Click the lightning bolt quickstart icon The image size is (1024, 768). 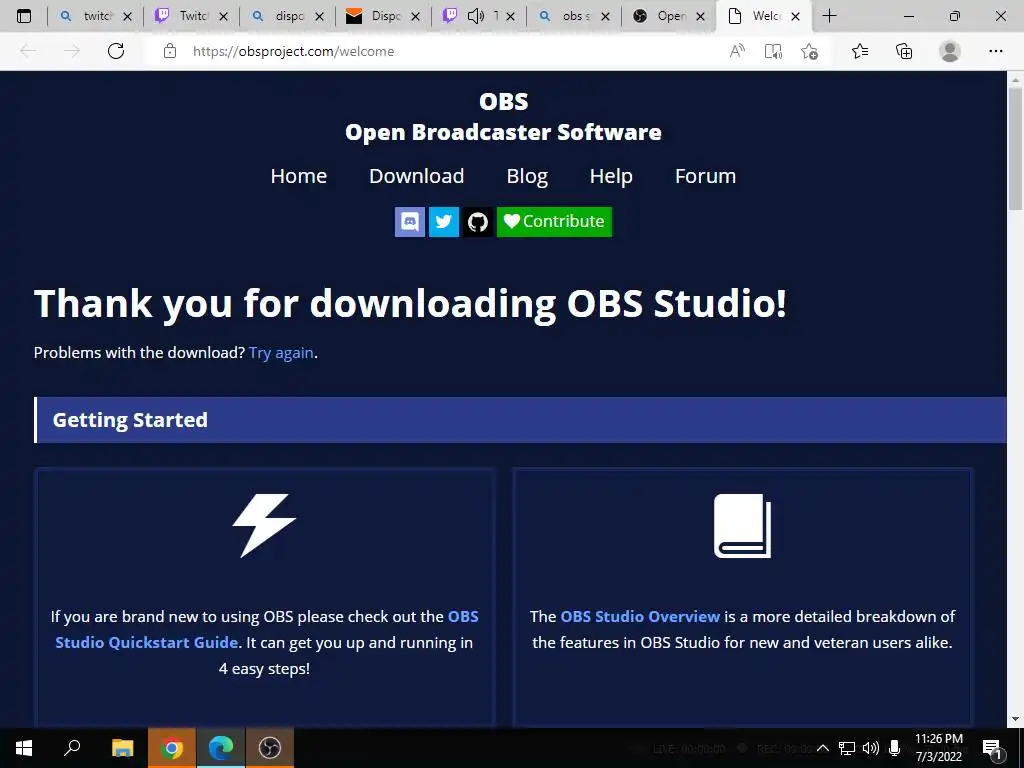(x=264, y=526)
